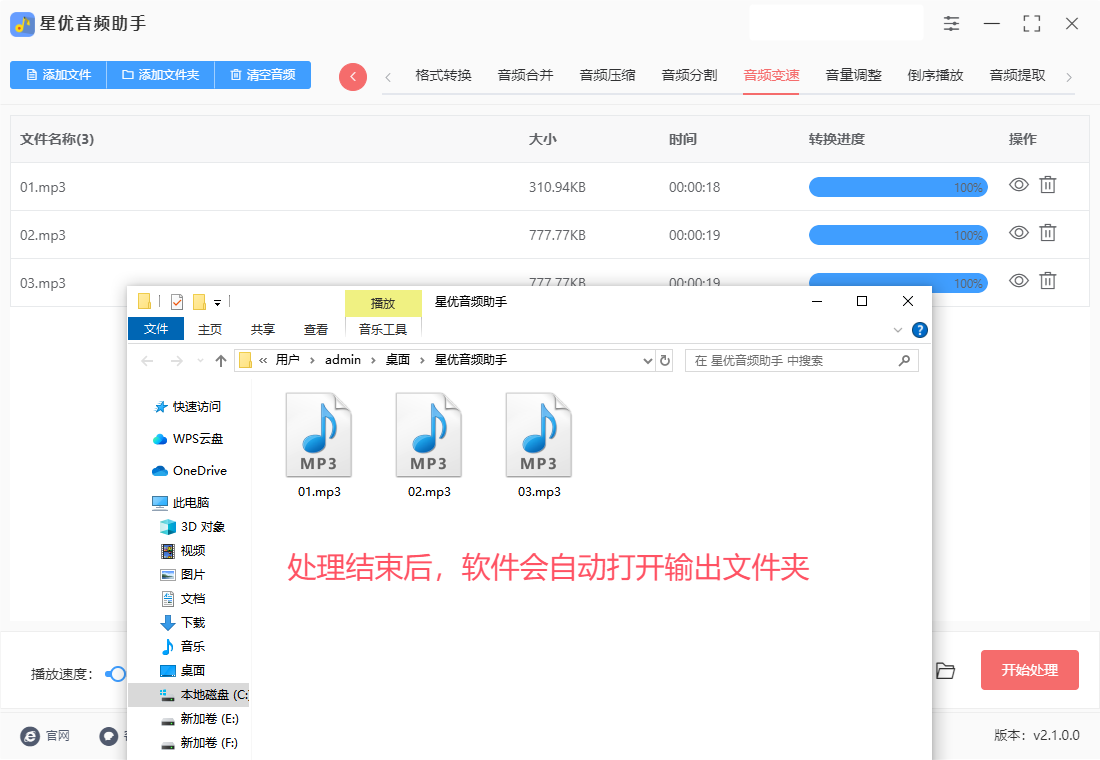Image resolution: width=1100 pixels, height=760 pixels.
Task: Open the 主页 tab in Explorer ribbon
Action: 210,329
